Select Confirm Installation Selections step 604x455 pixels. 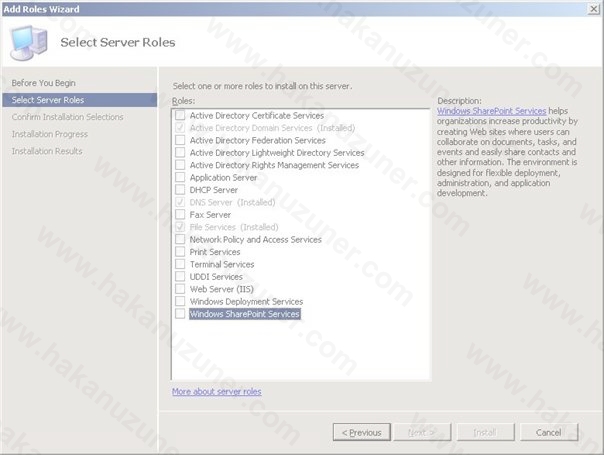(67, 117)
